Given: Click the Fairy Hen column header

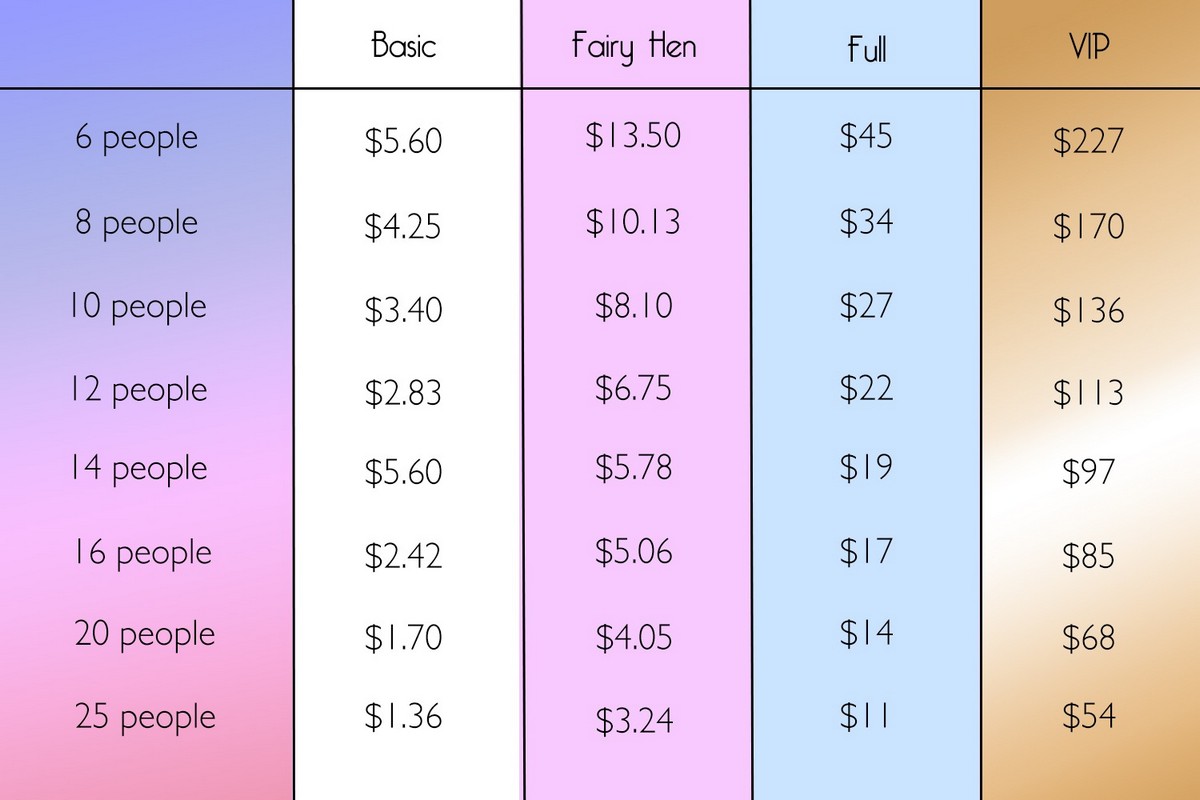Looking at the screenshot, I should tap(634, 47).
